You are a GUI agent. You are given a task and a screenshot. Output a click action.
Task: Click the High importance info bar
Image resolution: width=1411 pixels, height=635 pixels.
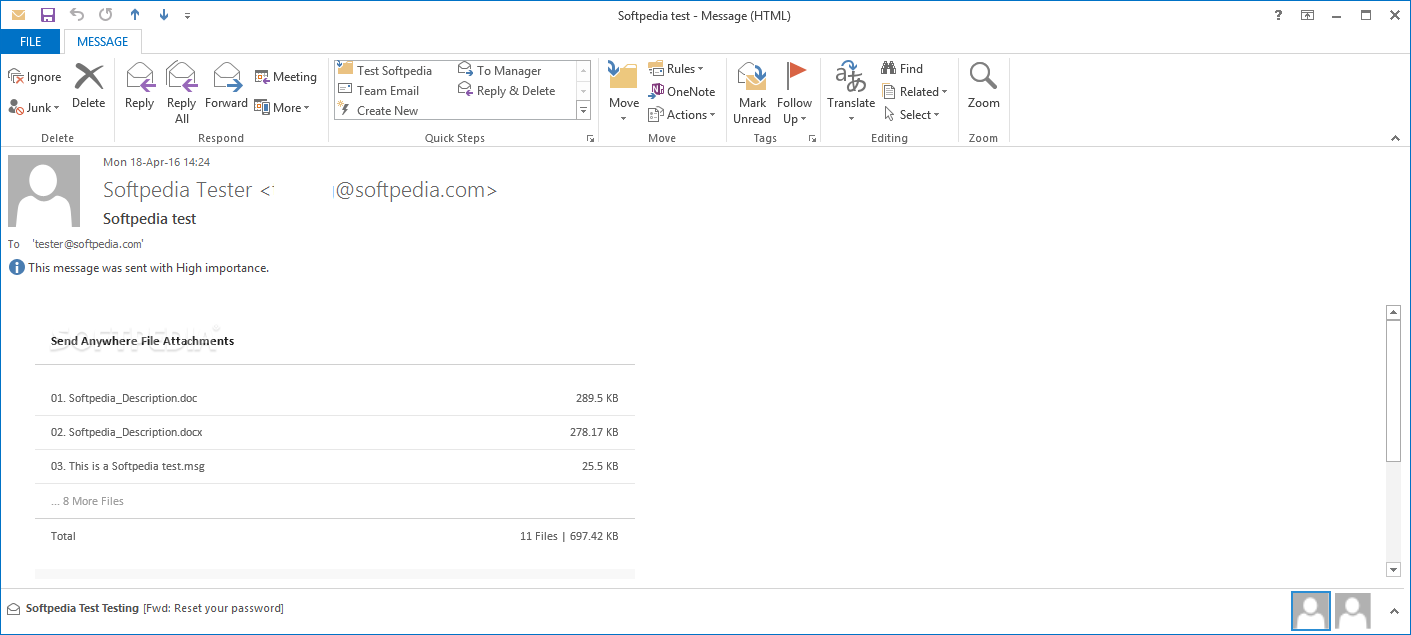pyautogui.click(x=139, y=267)
